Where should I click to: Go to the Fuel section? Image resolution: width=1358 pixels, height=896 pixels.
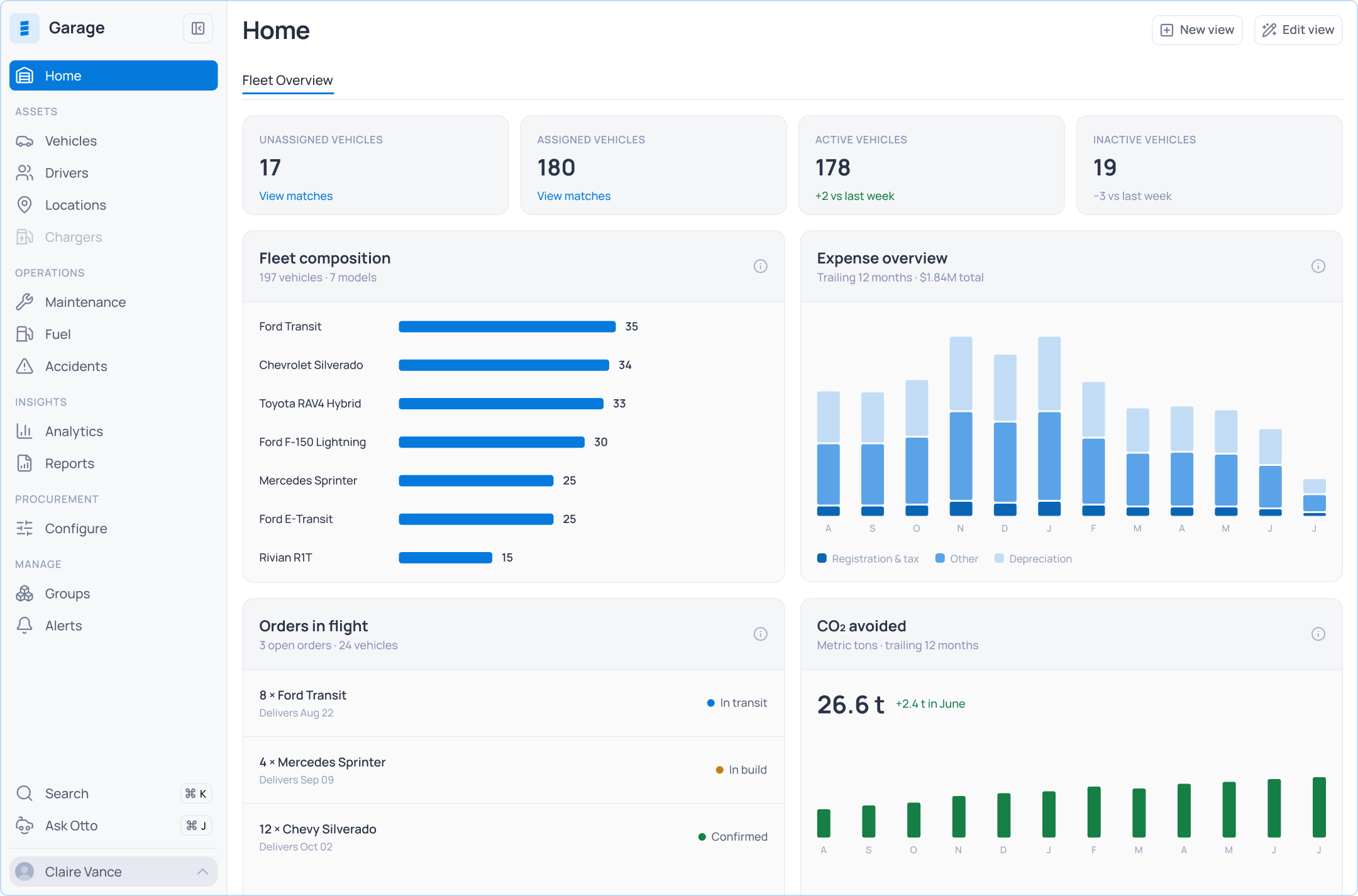click(114, 335)
